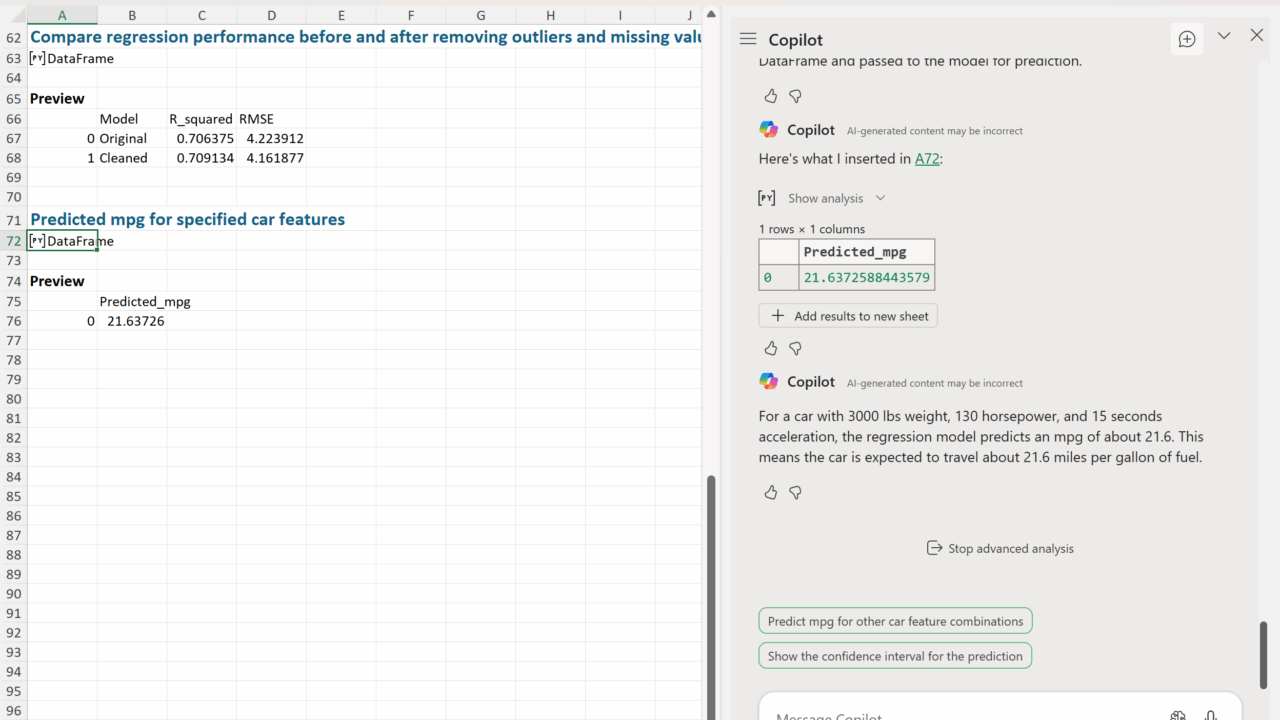Follow the A72 cell link
This screenshot has width=1280, height=720.
[x=927, y=158]
